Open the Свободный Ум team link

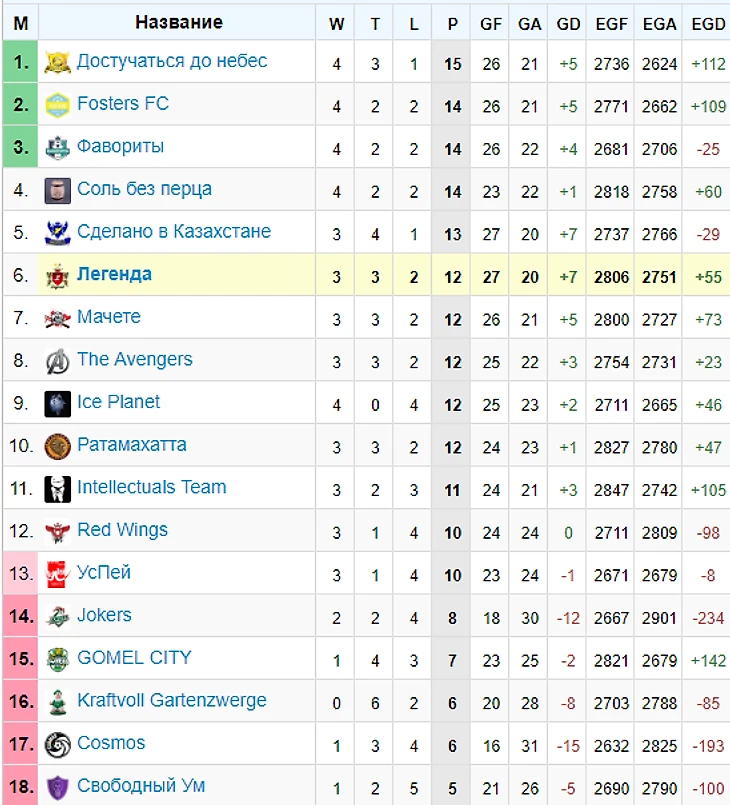[x=141, y=785]
